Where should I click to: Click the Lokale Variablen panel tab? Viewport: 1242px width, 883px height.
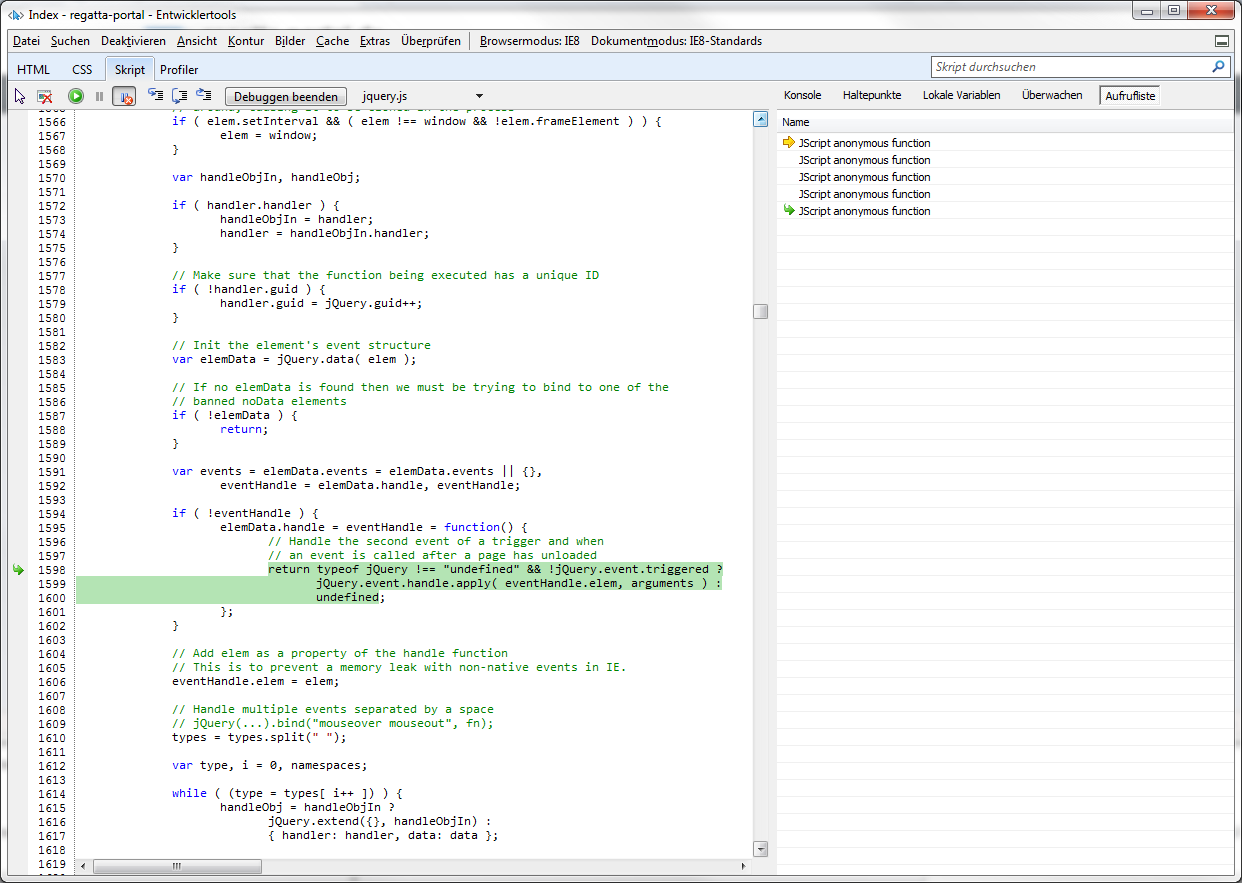(961, 95)
